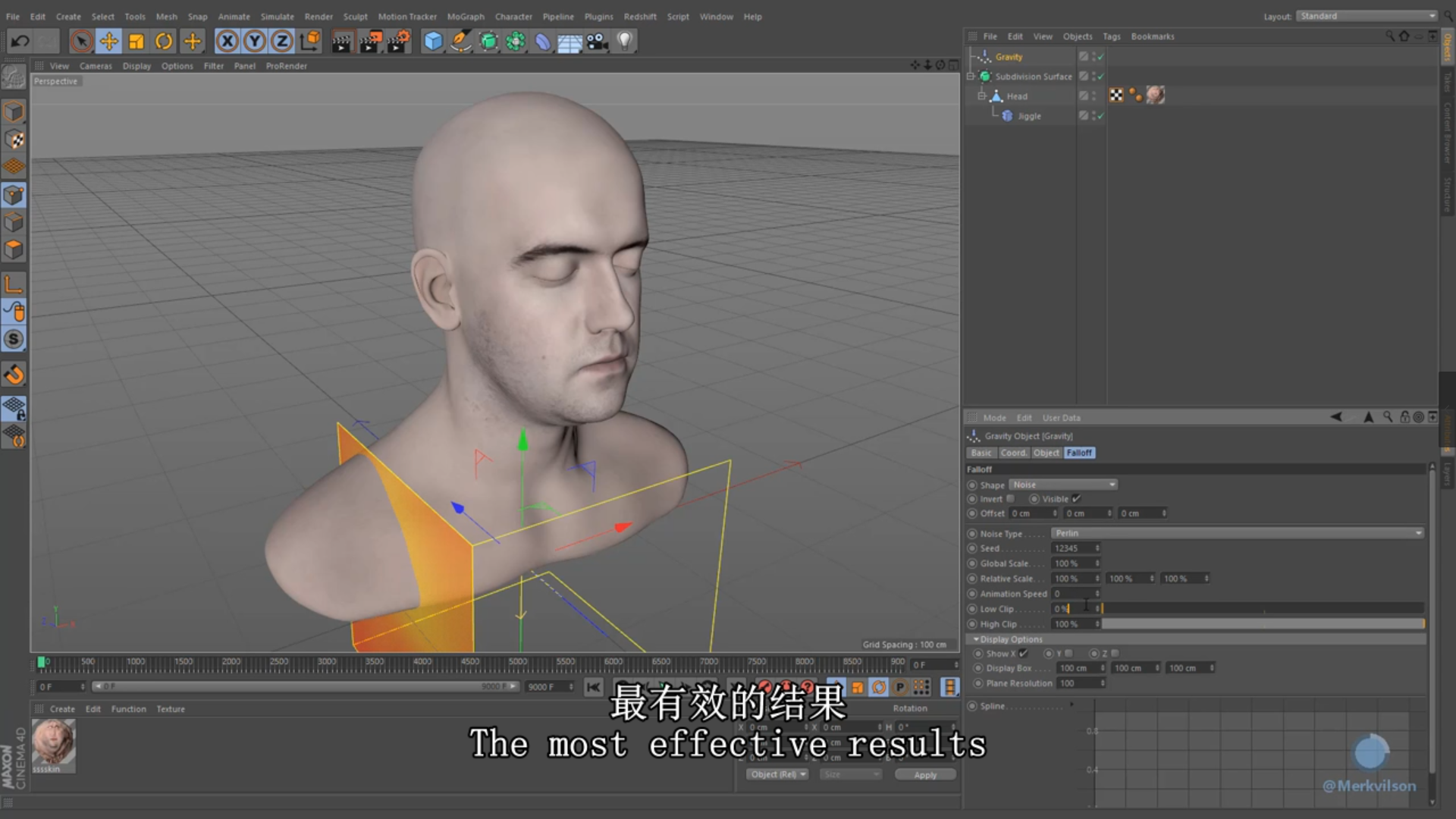Toggle the Show X checkbox
This screenshot has width=1456, height=819.
[x=1023, y=653]
